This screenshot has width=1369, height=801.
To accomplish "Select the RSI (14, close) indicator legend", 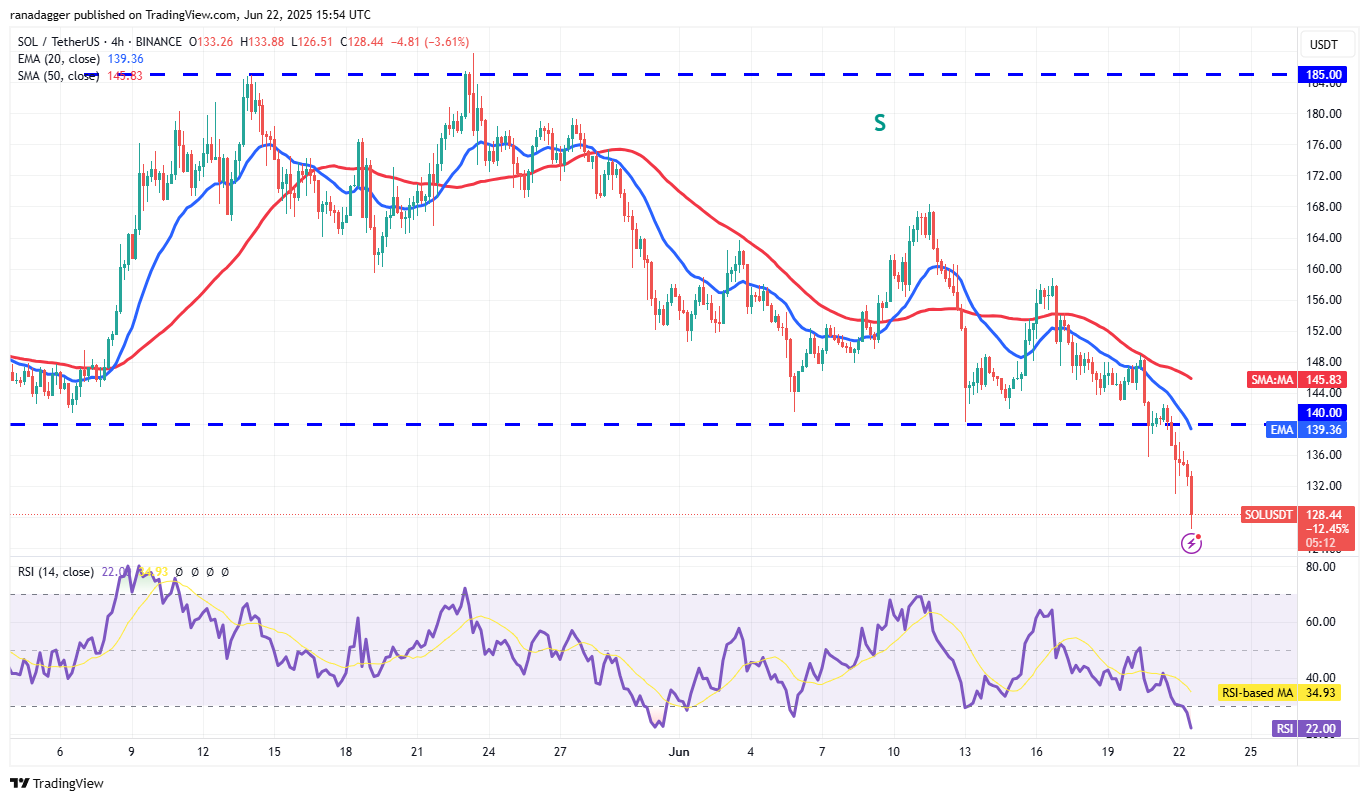I will coord(56,572).
